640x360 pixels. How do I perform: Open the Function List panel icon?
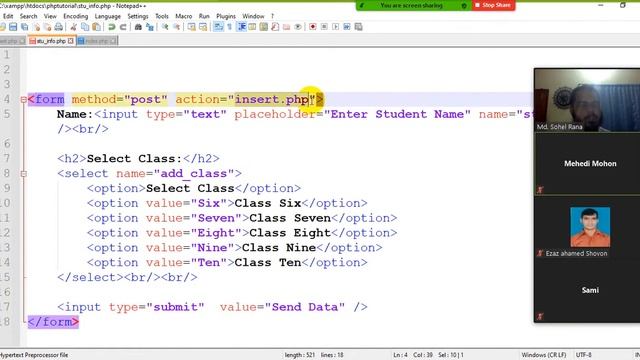coord(275,27)
